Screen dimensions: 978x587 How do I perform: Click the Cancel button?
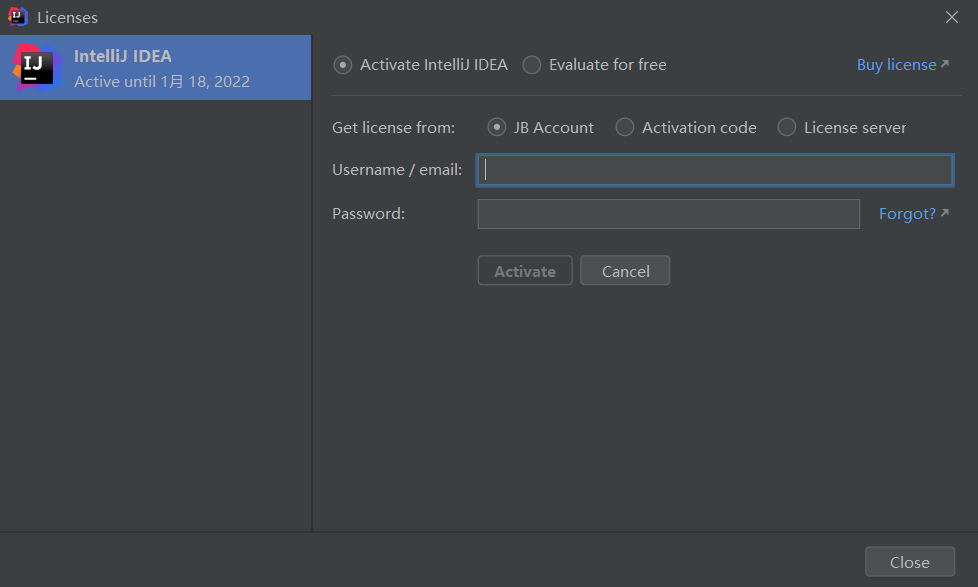[x=625, y=271]
